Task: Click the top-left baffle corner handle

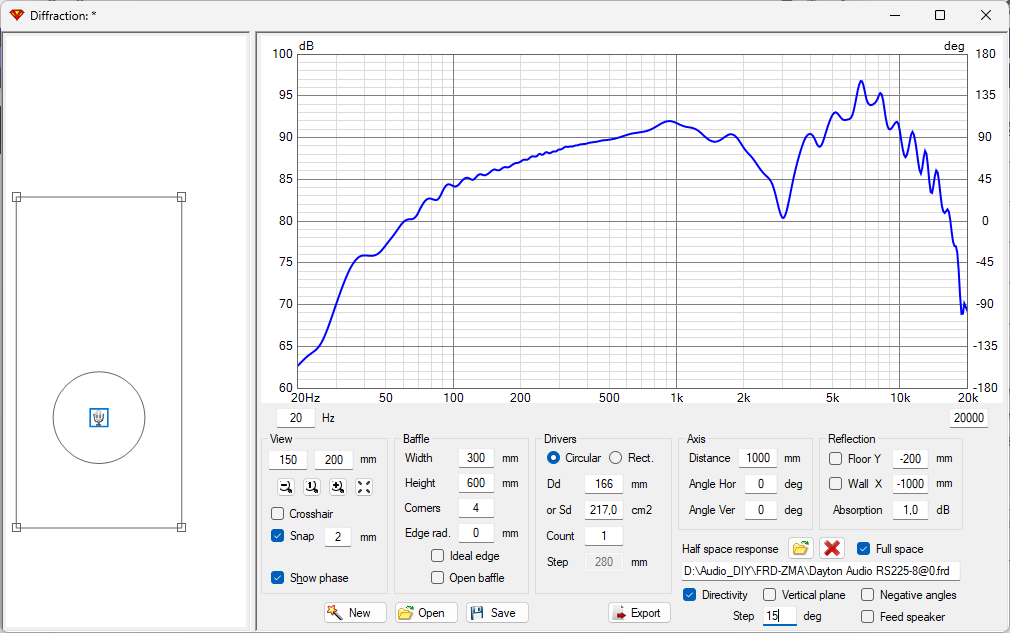Action: tap(17, 197)
